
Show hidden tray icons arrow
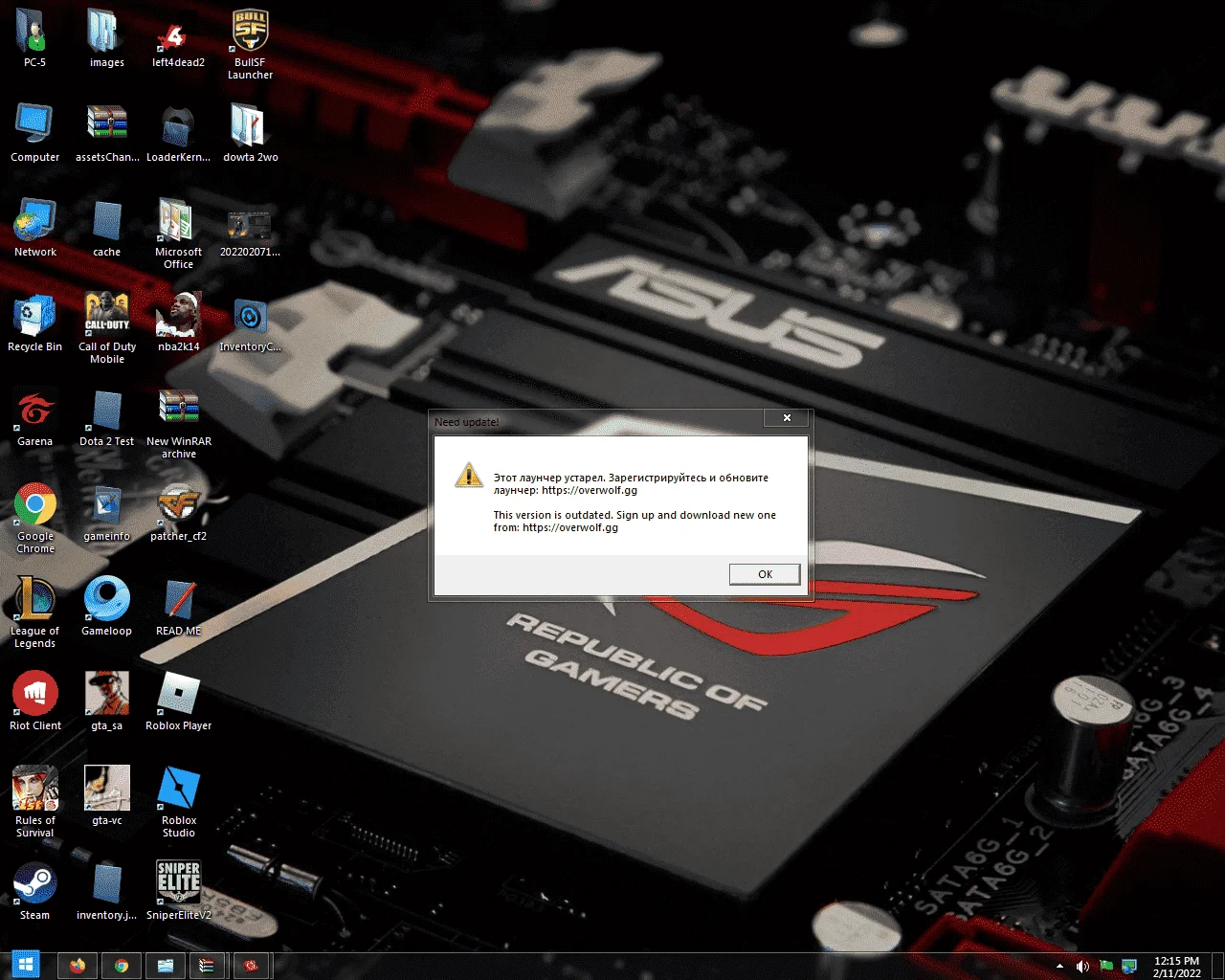pyautogui.click(x=1058, y=967)
